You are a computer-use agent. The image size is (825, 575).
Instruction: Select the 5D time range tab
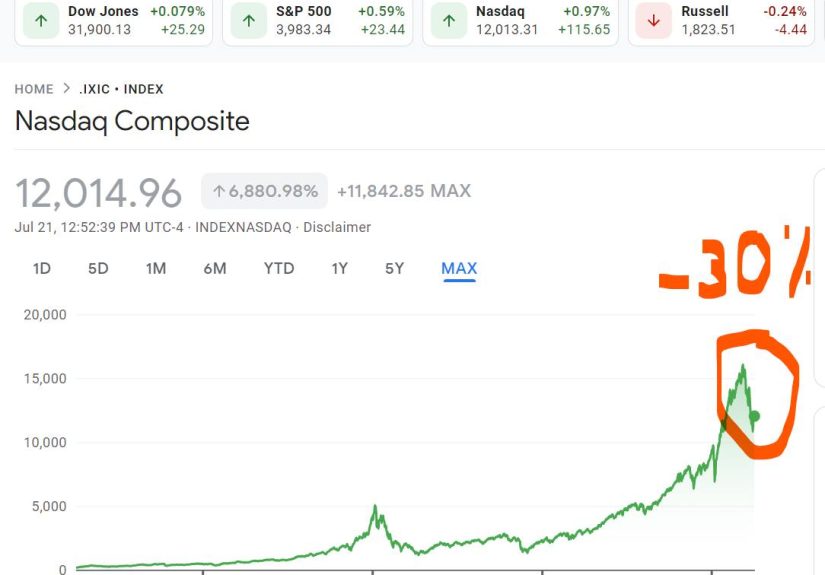pyautogui.click(x=98, y=268)
